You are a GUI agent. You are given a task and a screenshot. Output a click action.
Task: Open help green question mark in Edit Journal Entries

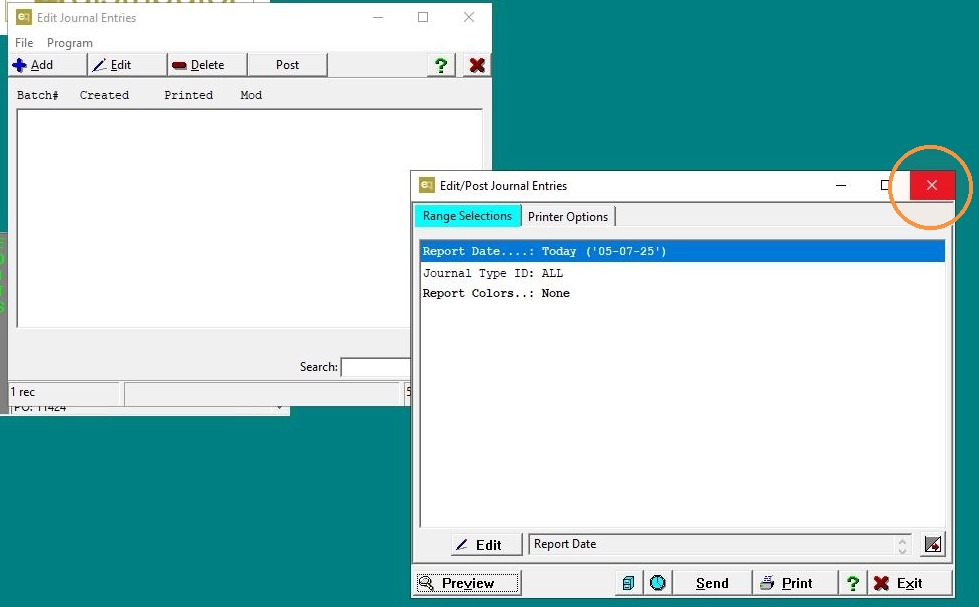coord(441,65)
